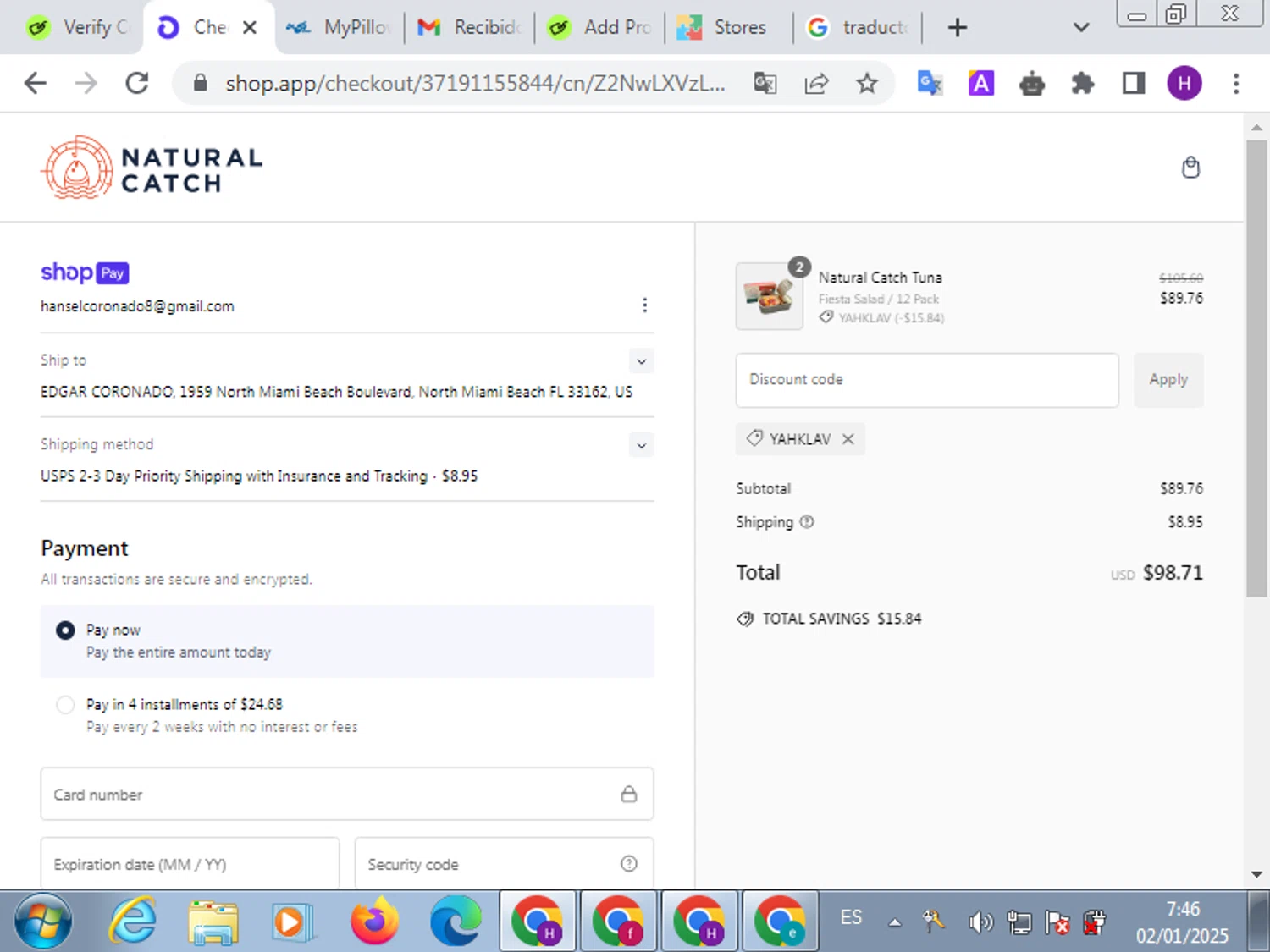Focus the Security code field
Screen dimensions: 1270x952
click(x=504, y=863)
